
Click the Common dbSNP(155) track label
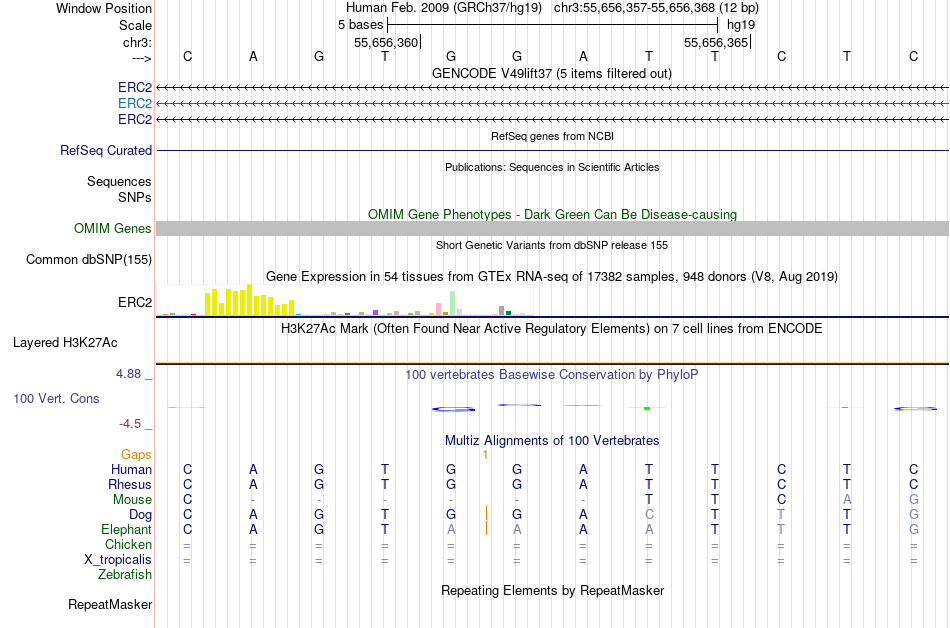89,259
